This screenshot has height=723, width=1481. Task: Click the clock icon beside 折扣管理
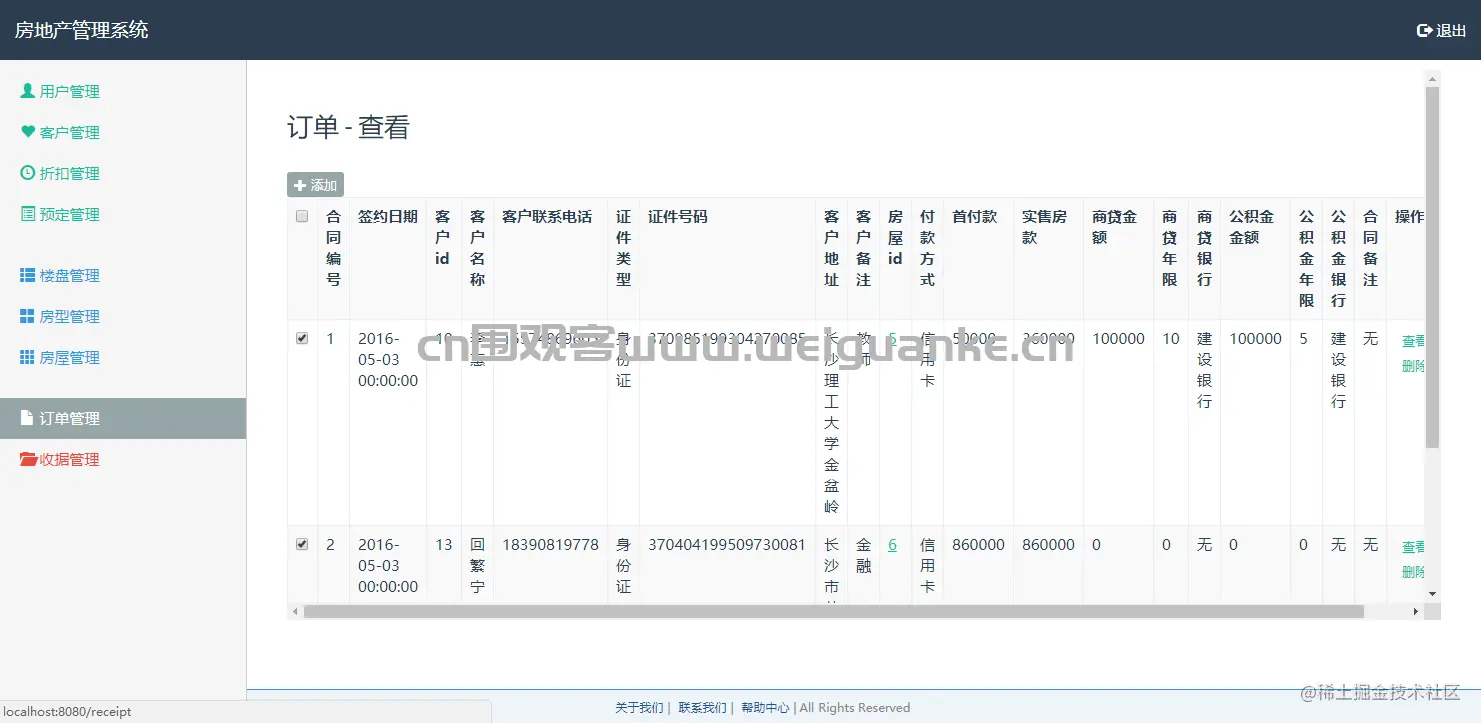(x=28, y=173)
